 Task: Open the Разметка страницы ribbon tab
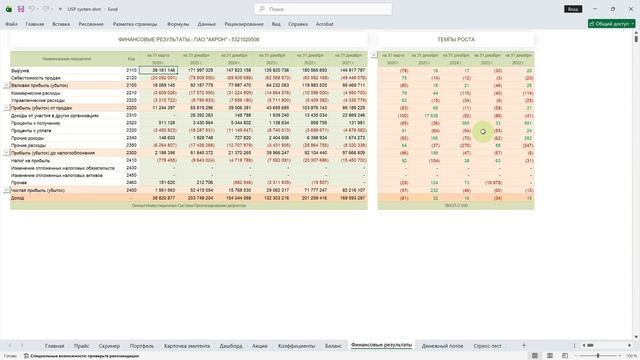tap(135, 24)
